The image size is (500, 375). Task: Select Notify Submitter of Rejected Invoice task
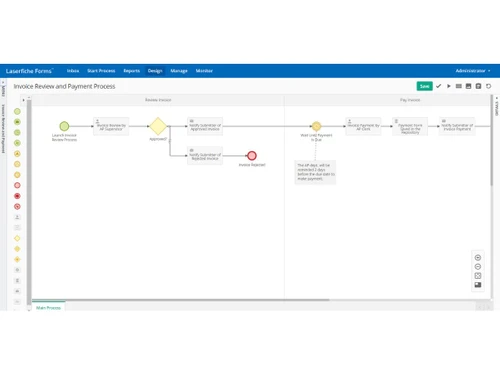205,156
